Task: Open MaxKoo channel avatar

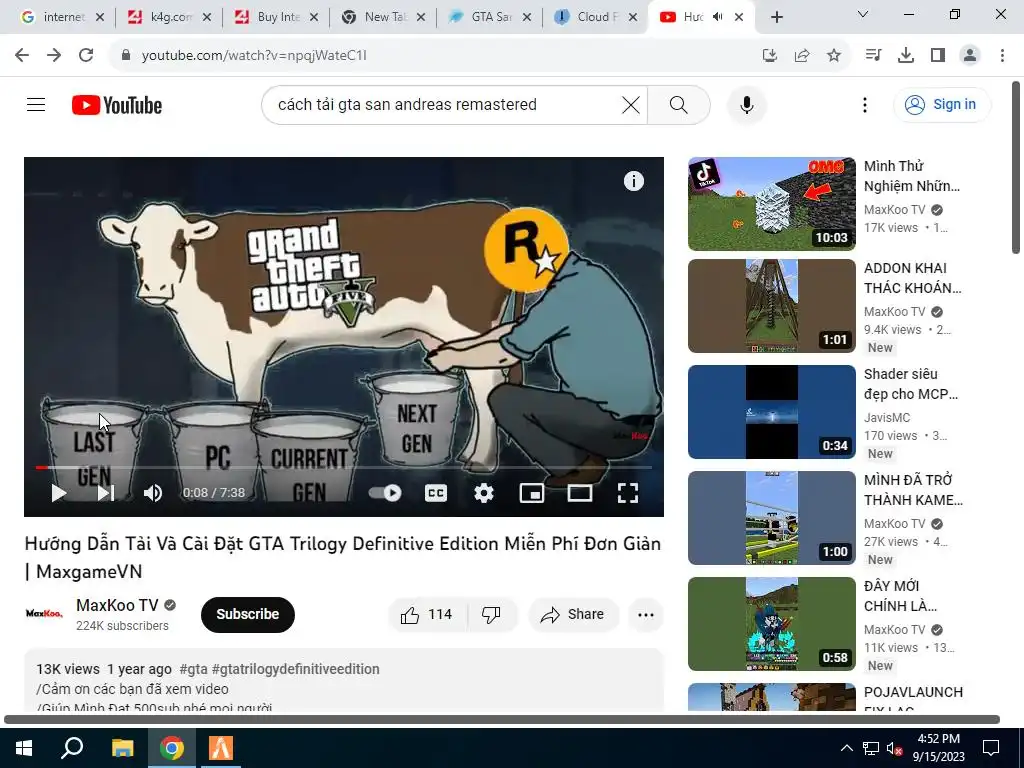Action: (x=44, y=614)
